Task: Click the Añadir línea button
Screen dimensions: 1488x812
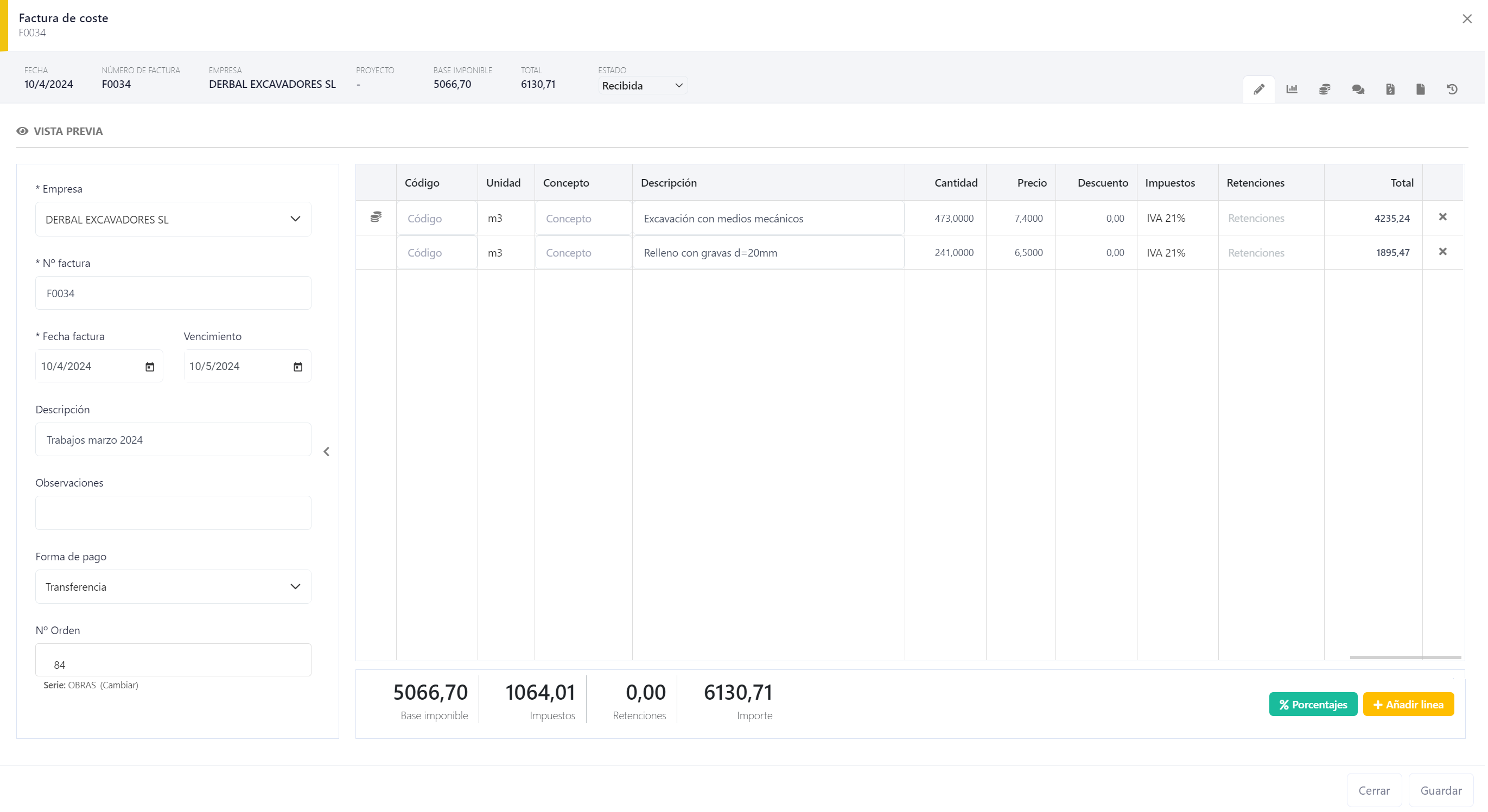Action: coord(1408,705)
